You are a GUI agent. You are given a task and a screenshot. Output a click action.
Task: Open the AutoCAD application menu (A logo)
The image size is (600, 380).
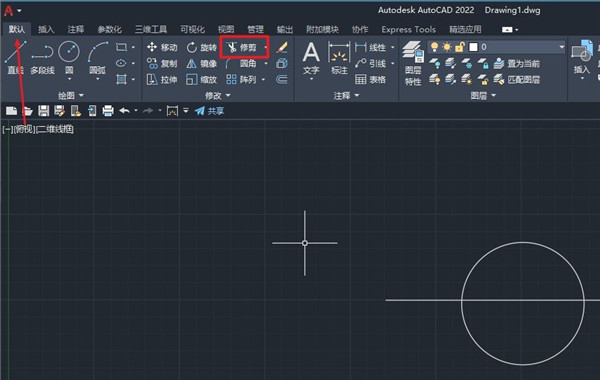click(8, 11)
